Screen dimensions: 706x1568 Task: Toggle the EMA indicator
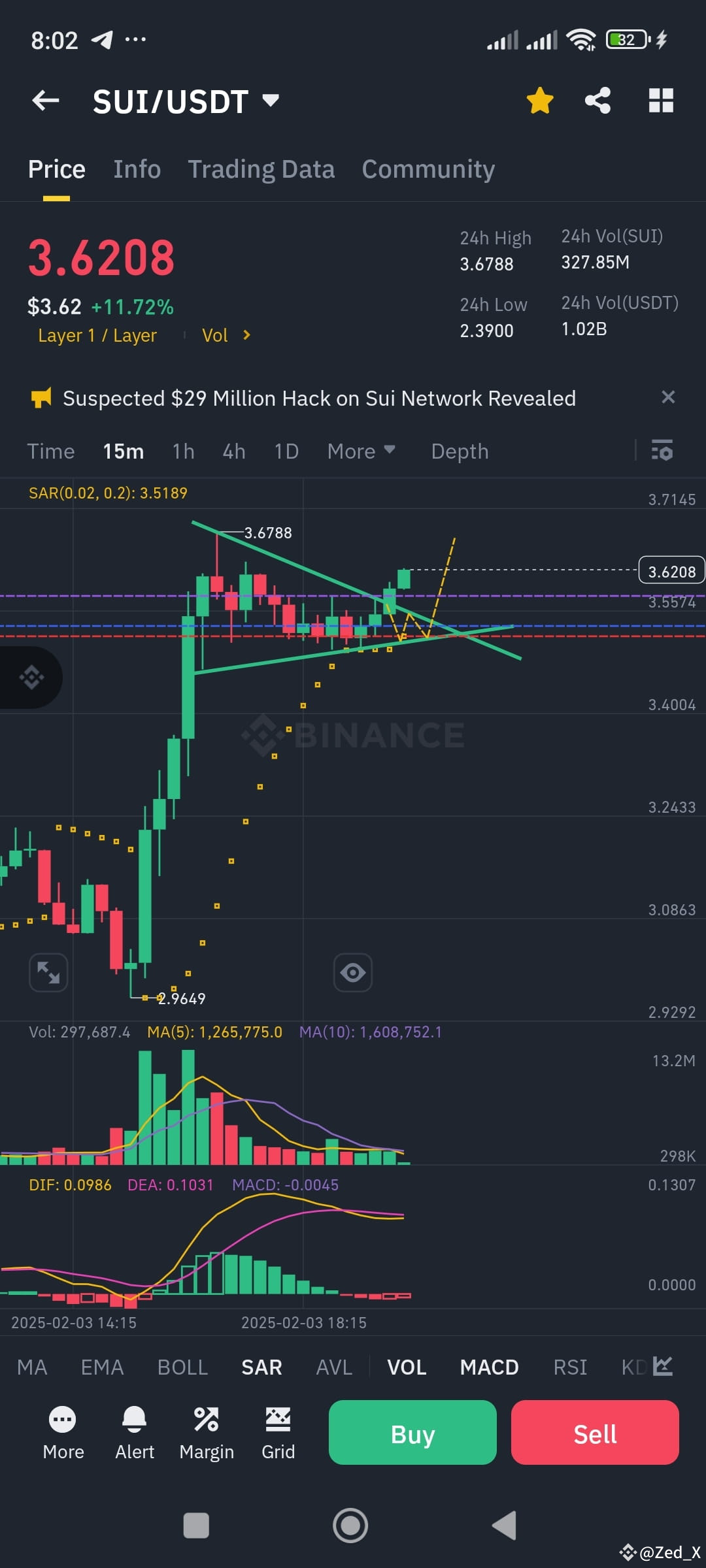(x=102, y=1367)
